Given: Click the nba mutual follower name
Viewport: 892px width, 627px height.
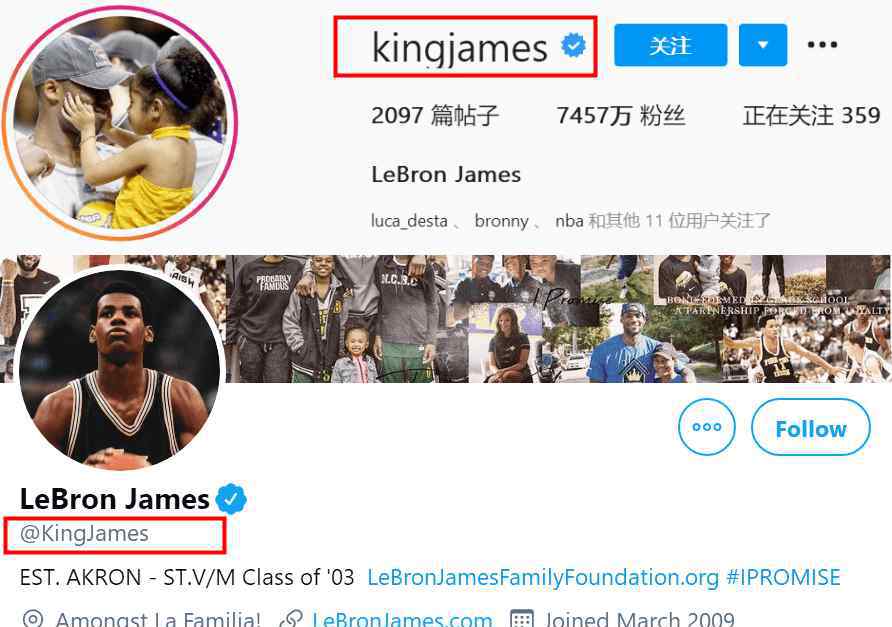Looking at the screenshot, I should point(569,221).
